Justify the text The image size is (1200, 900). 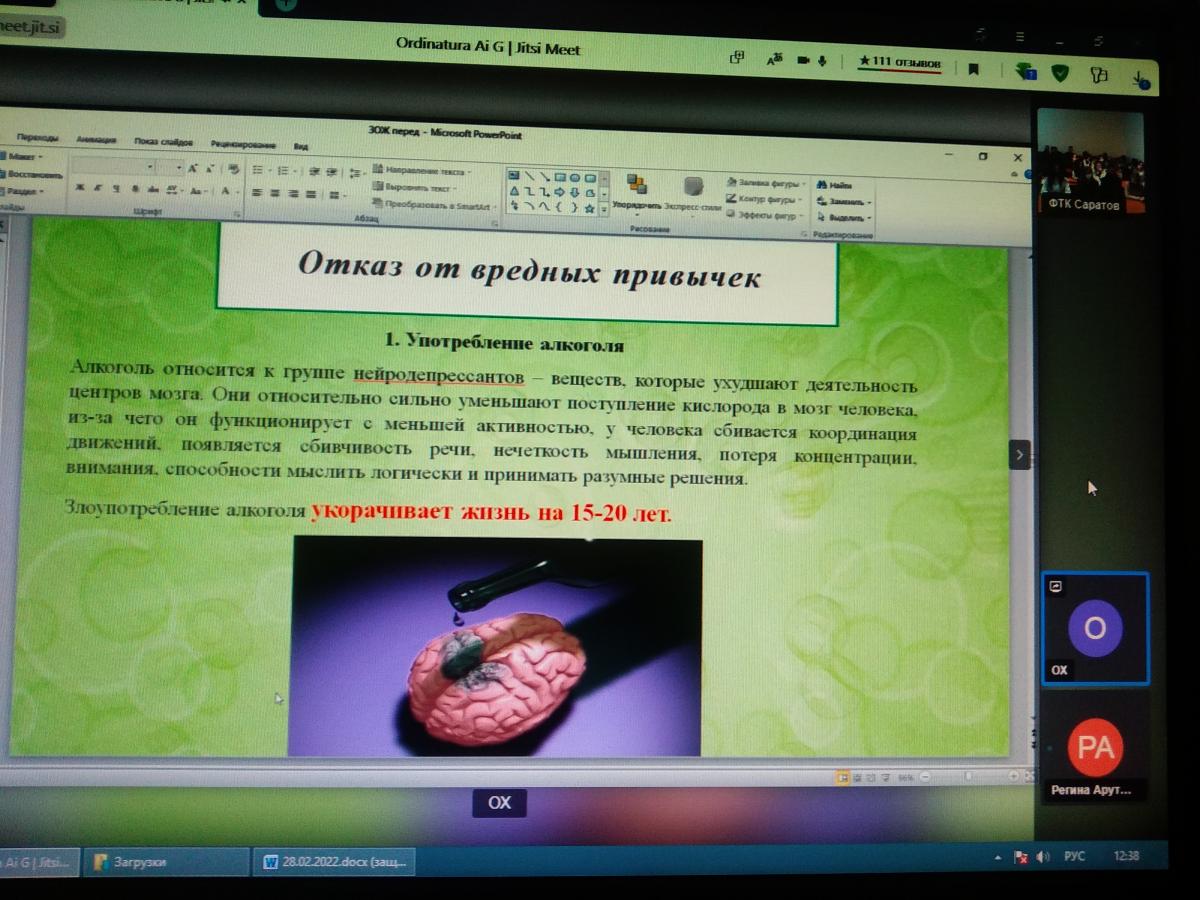311,195
